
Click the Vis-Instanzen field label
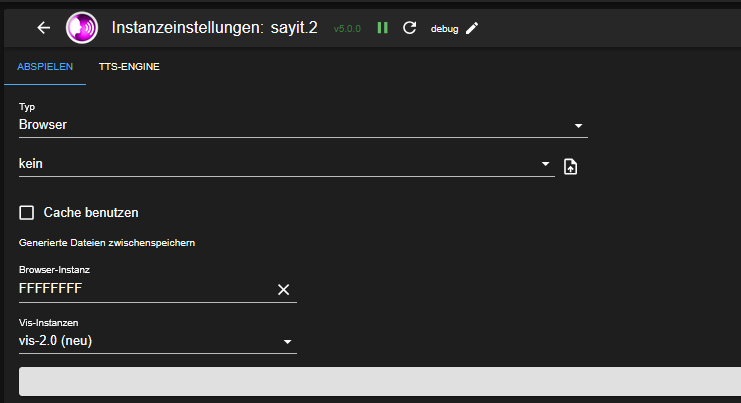48,323
